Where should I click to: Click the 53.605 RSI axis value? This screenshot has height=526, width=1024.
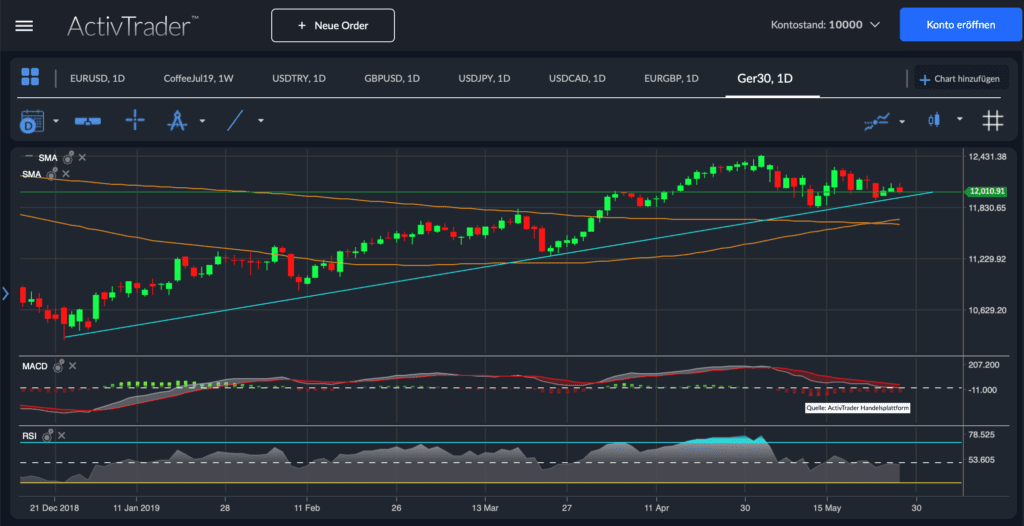click(982, 460)
